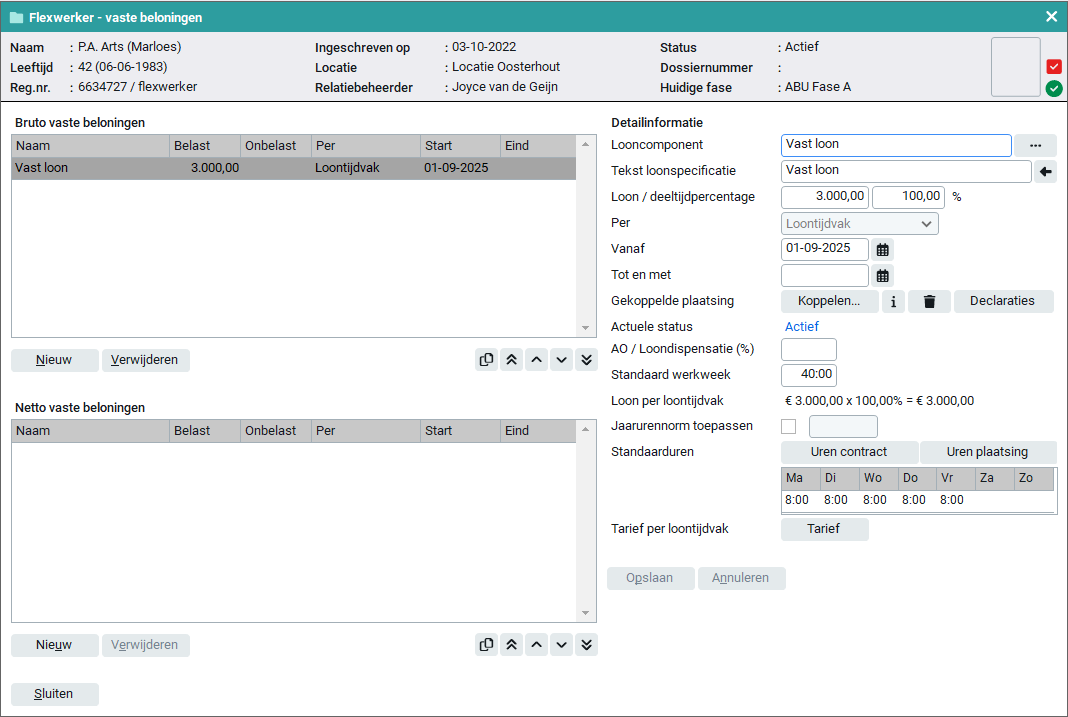Click the trash icon for Gekoppelde plaatsing
Screen dimensions: 1068x717
[x=929, y=301]
